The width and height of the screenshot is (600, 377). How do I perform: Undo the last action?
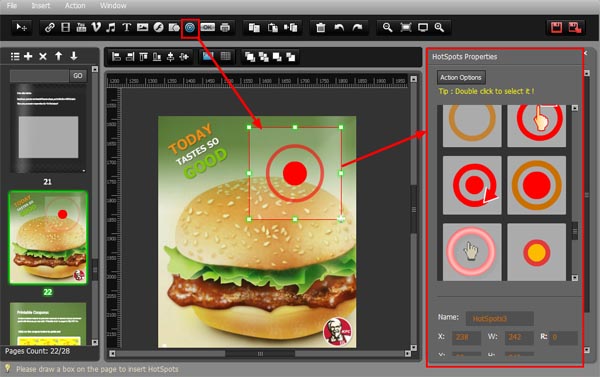(x=339, y=28)
